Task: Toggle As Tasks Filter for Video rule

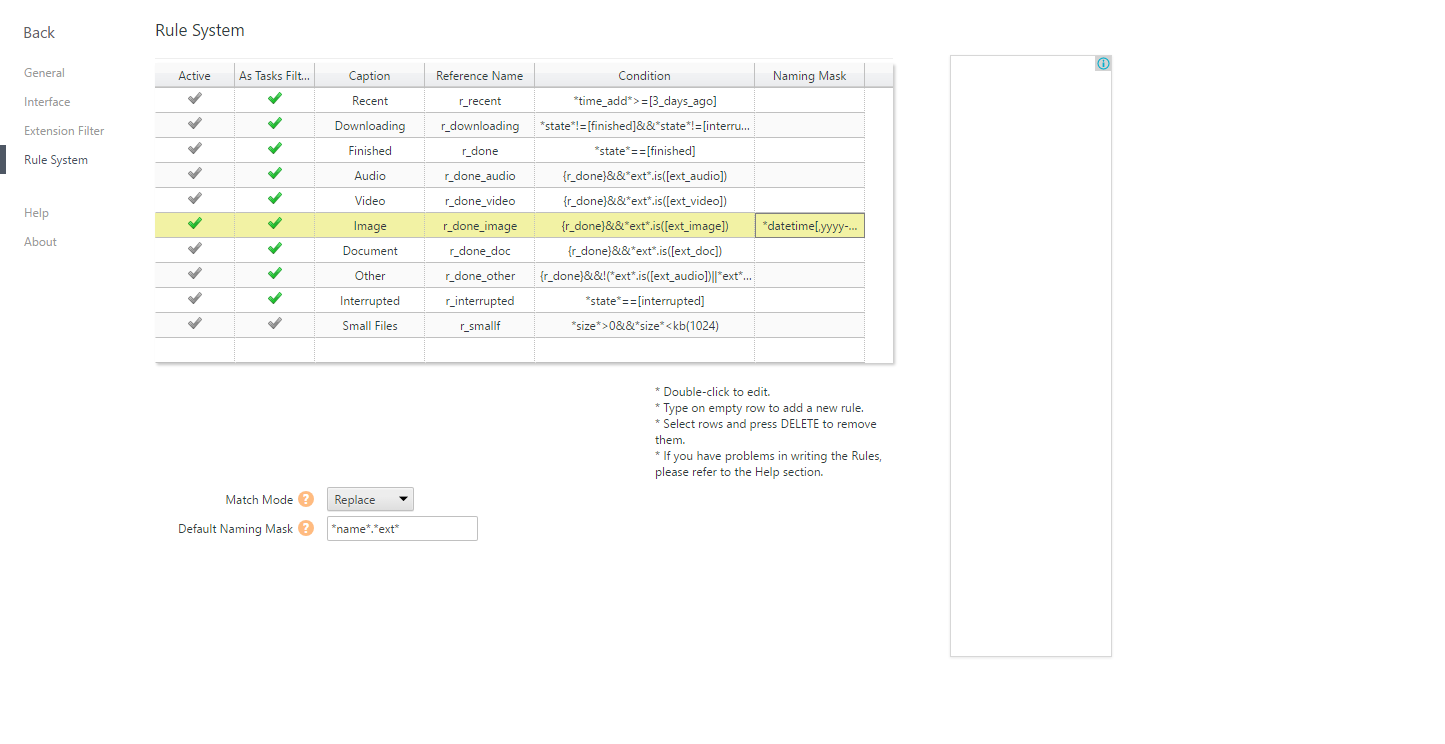Action: pyautogui.click(x=275, y=199)
